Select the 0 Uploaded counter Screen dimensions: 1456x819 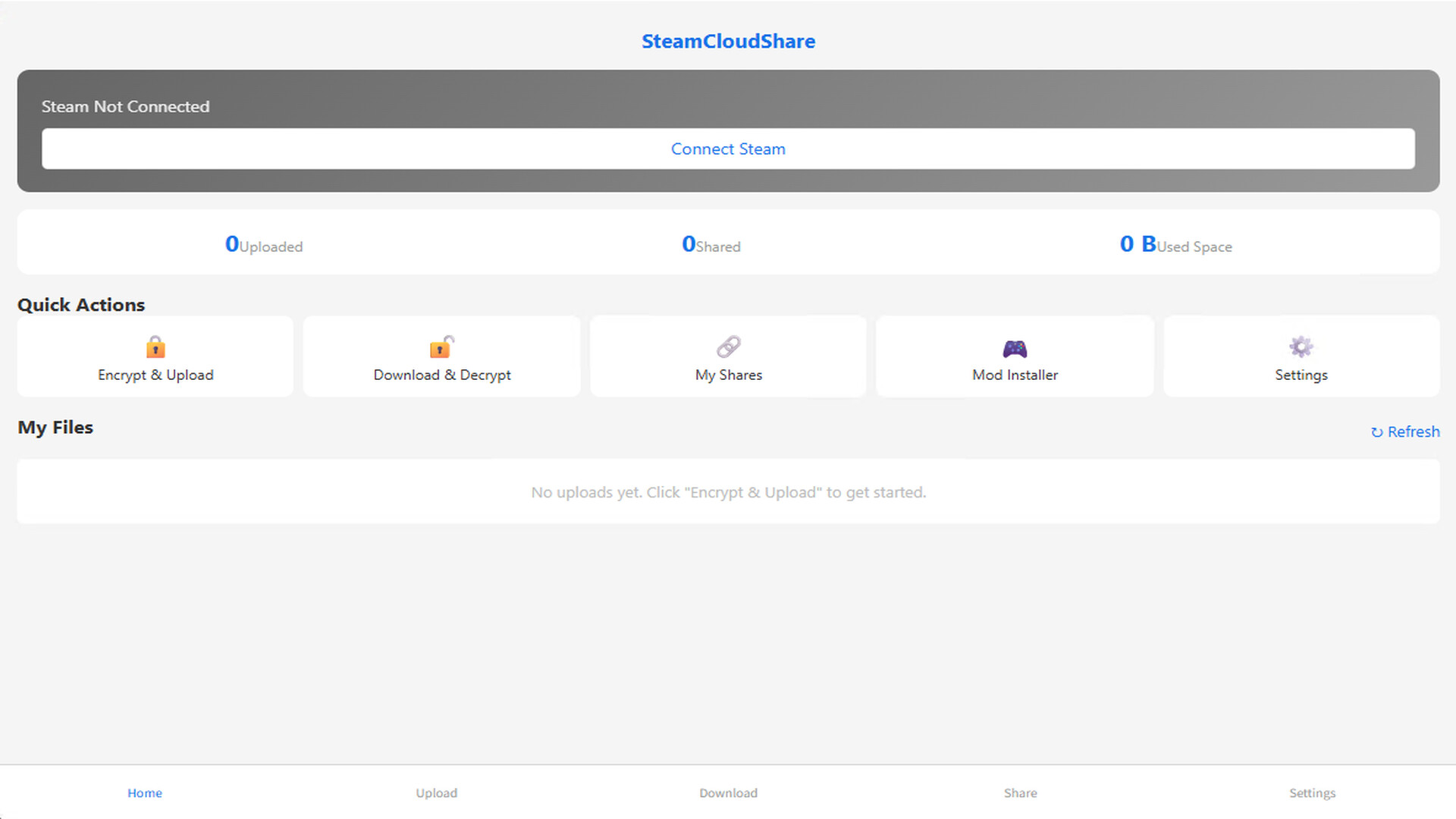click(x=264, y=244)
